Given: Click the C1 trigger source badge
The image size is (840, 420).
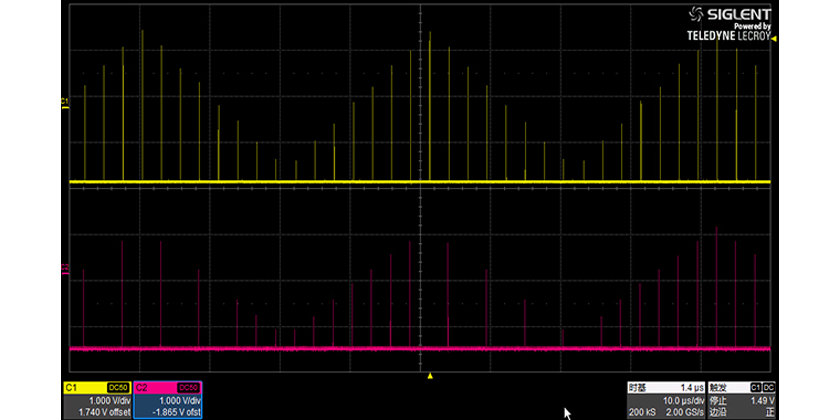Looking at the screenshot, I should pos(755,387).
